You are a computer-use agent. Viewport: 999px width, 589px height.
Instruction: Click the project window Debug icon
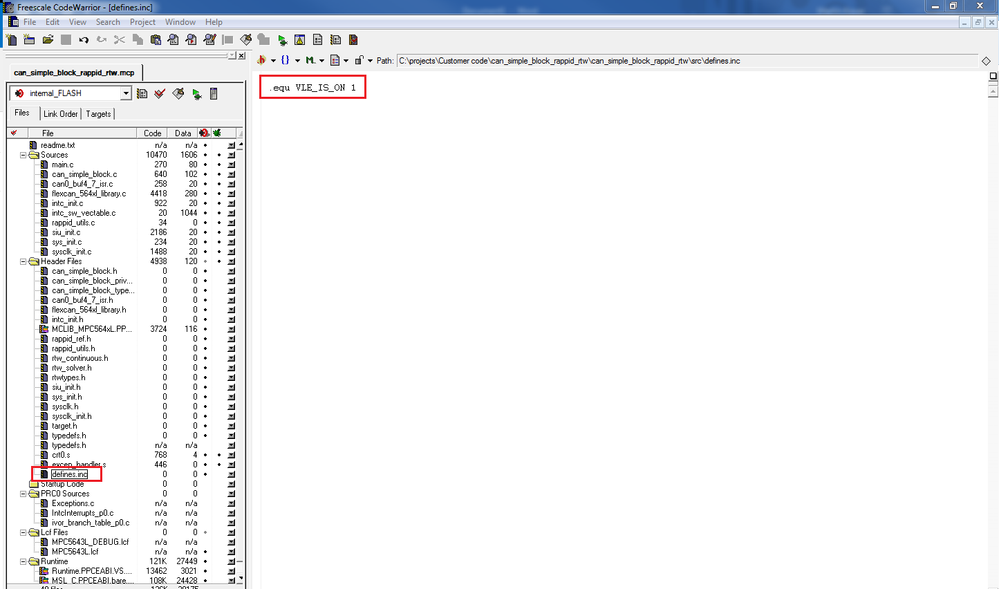[x=196, y=94]
